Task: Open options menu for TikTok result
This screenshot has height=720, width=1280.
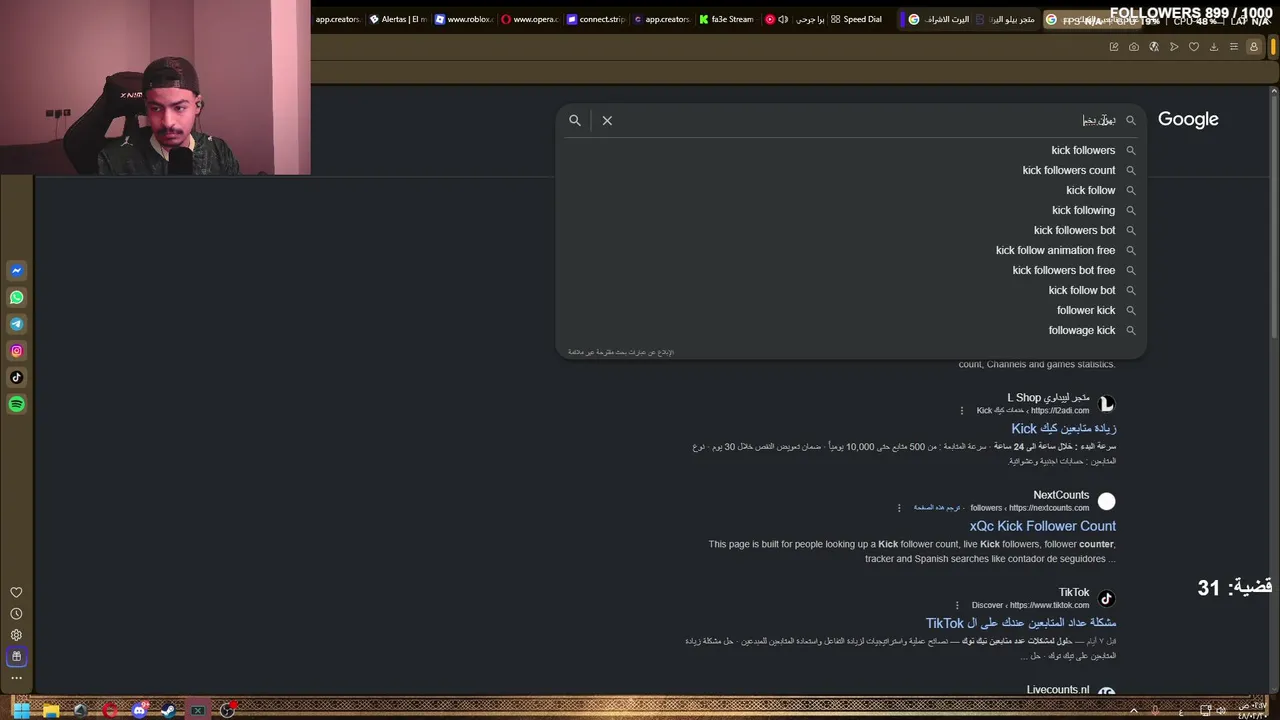Action: 957,605
